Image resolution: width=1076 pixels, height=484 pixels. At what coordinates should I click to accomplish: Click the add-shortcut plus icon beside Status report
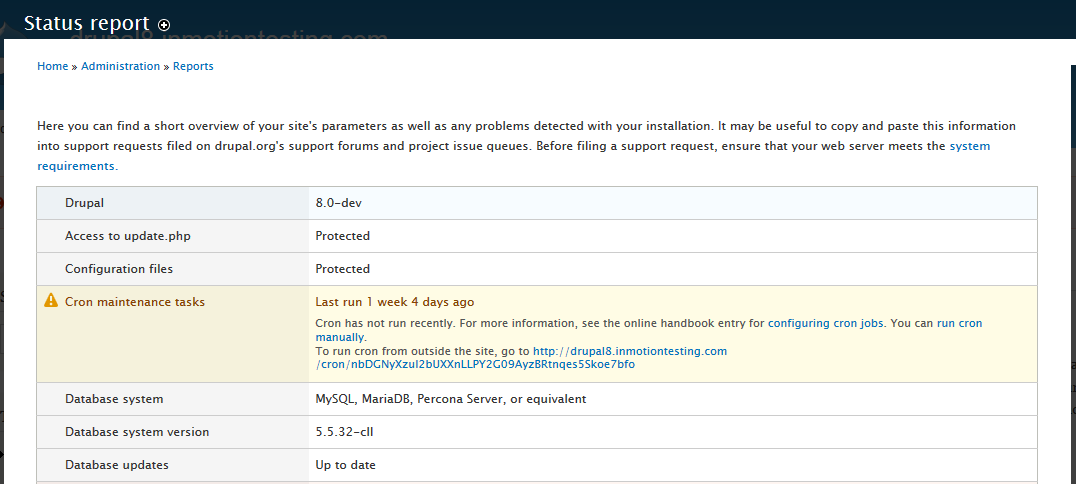165,25
